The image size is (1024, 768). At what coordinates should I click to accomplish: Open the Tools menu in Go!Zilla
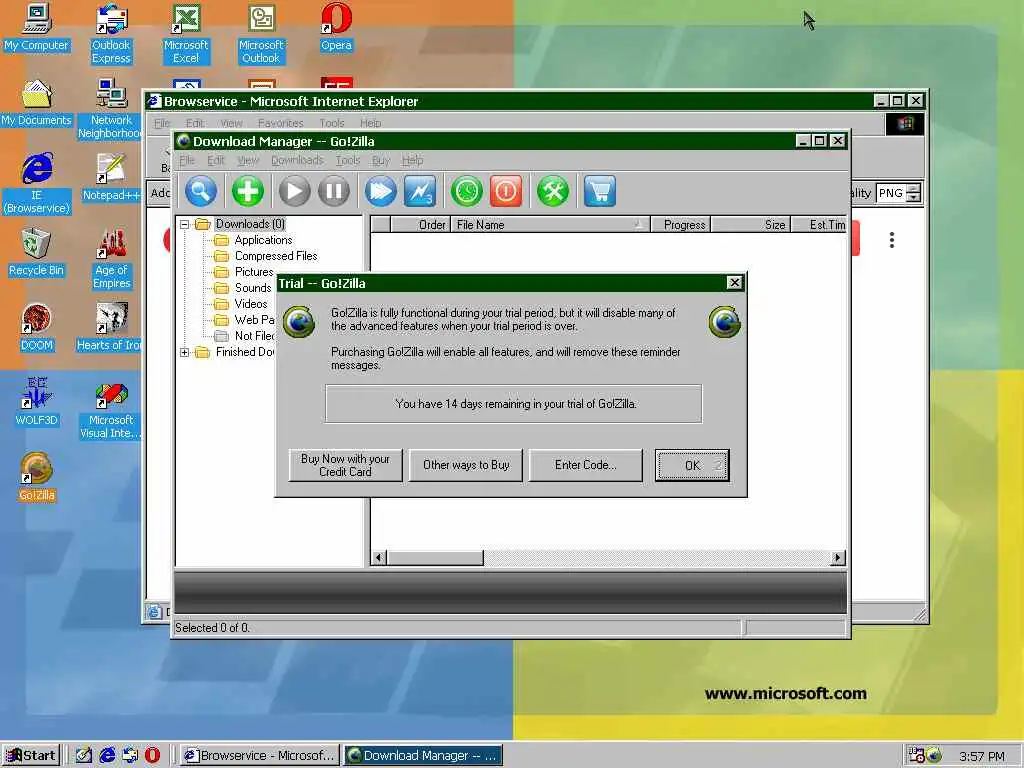click(x=348, y=161)
